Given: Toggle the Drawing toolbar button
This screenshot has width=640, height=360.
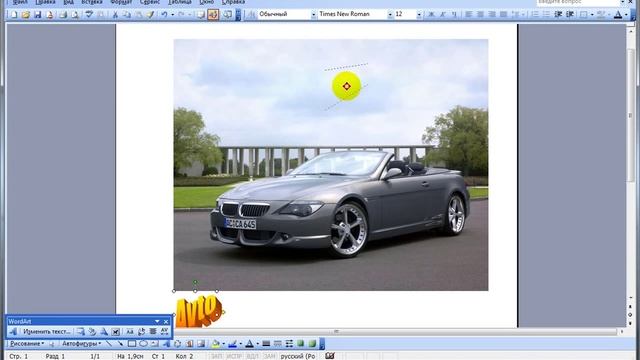Looking at the screenshot, I should [x=213, y=15].
